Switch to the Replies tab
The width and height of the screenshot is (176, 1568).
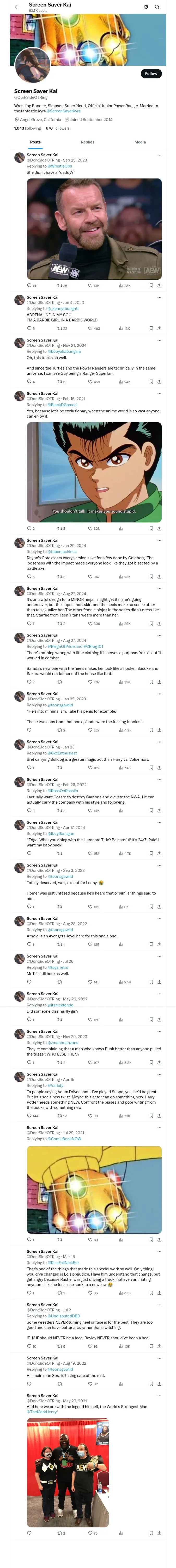[87, 142]
